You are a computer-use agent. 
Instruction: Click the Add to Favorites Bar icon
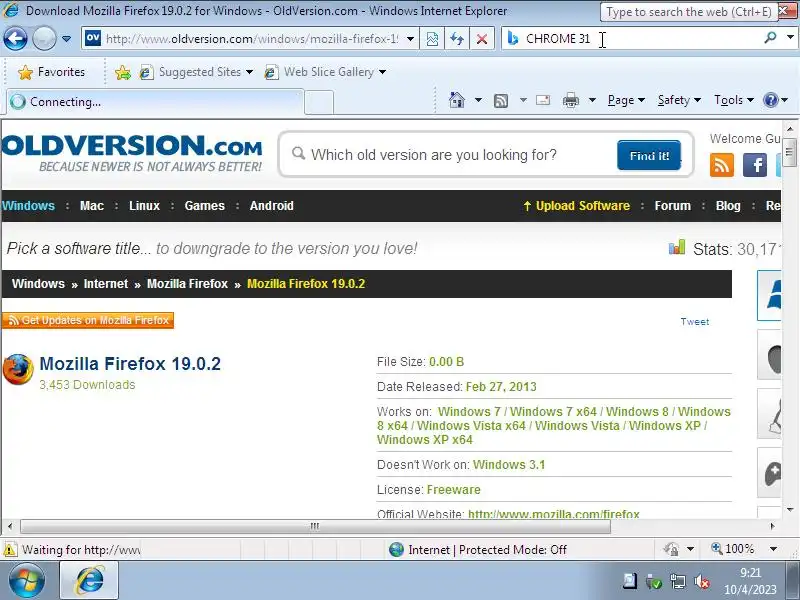click(x=123, y=72)
